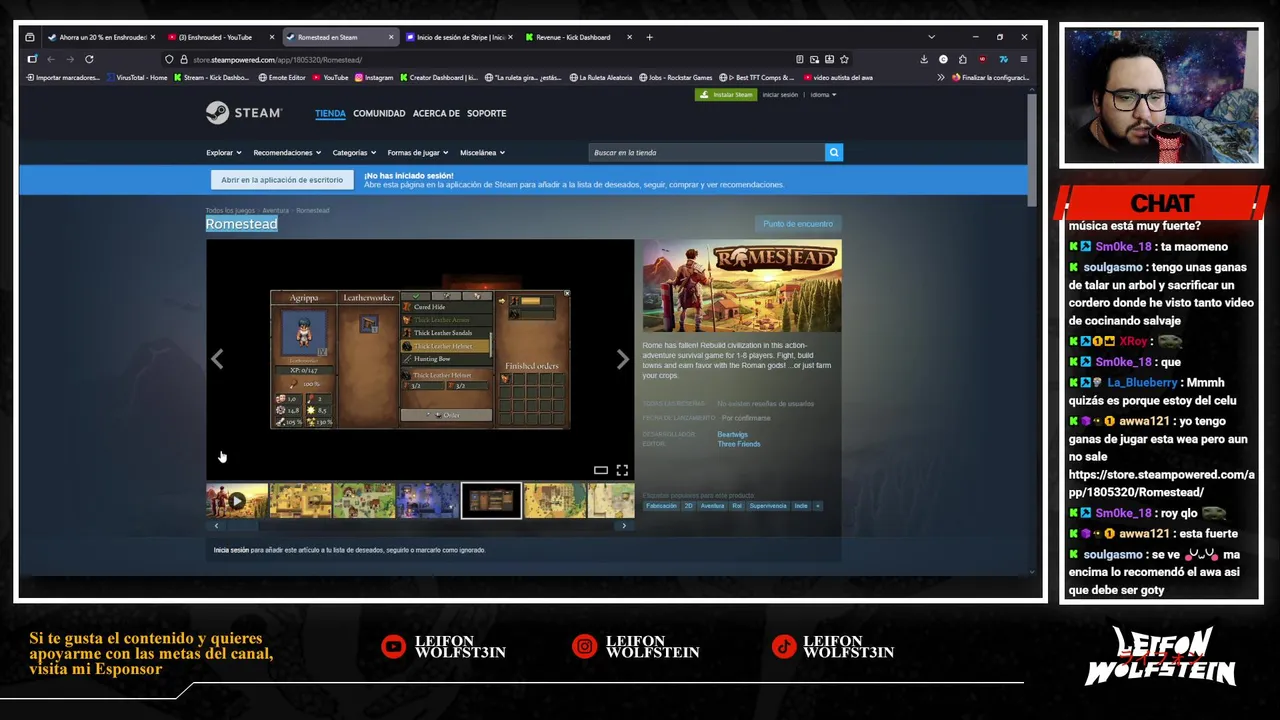Viewport: 1280px width, 720px height.
Task: Open a new browser tab
Action: click(649, 37)
